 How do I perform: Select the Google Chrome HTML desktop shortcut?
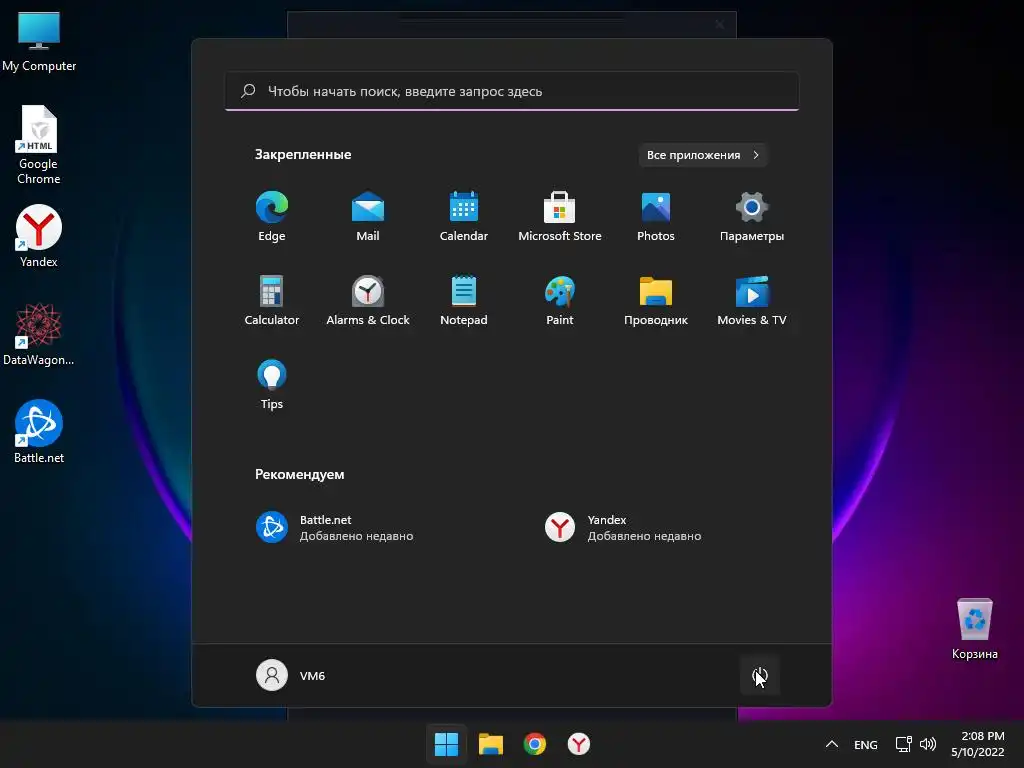click(x=39, y=145)
